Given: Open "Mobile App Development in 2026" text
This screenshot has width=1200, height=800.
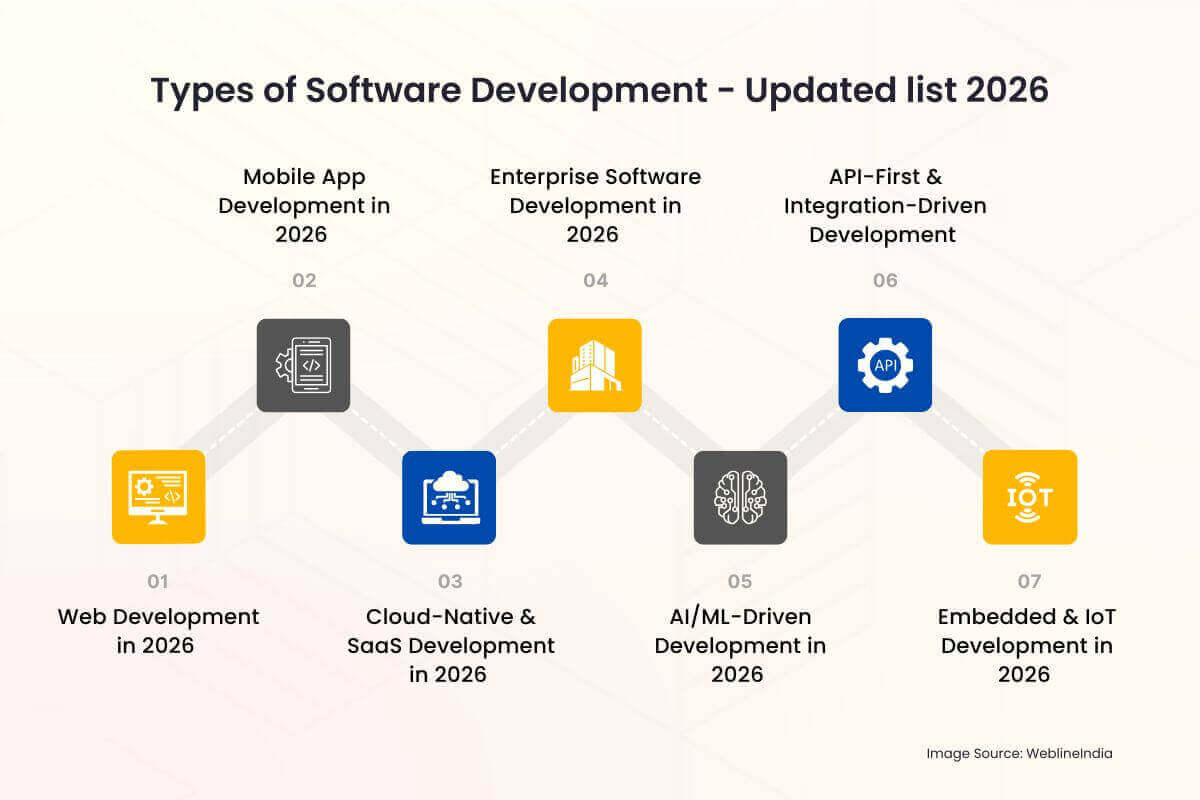Looking at the screenshot, I should coord(304,205).
